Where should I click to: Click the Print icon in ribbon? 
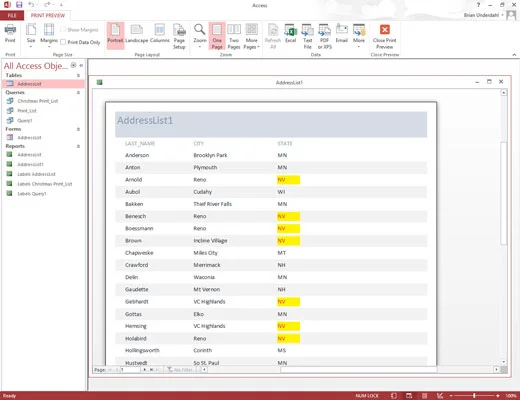tap(10, 33)
